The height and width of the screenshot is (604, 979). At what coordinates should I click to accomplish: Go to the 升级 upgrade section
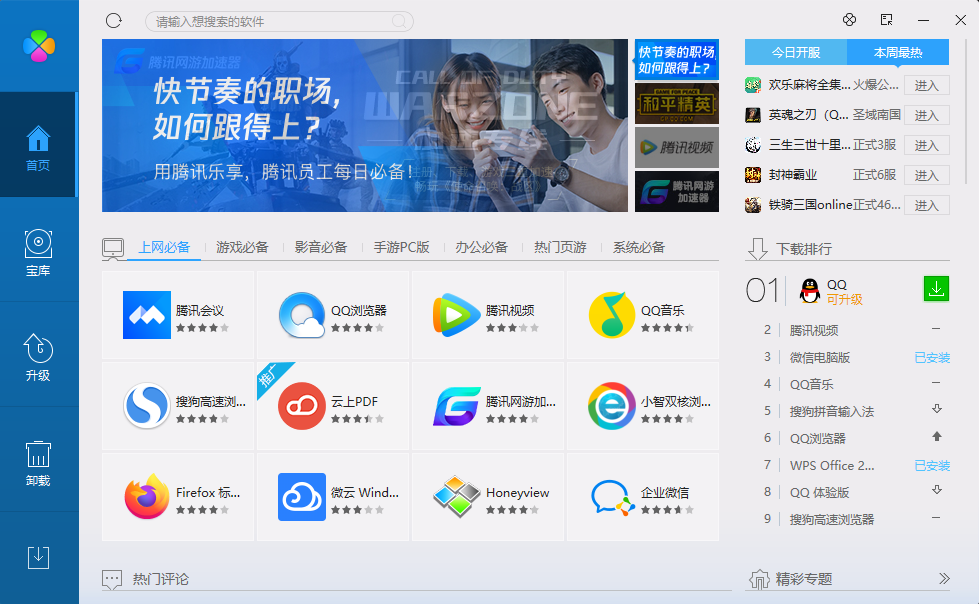click(38, 356)
